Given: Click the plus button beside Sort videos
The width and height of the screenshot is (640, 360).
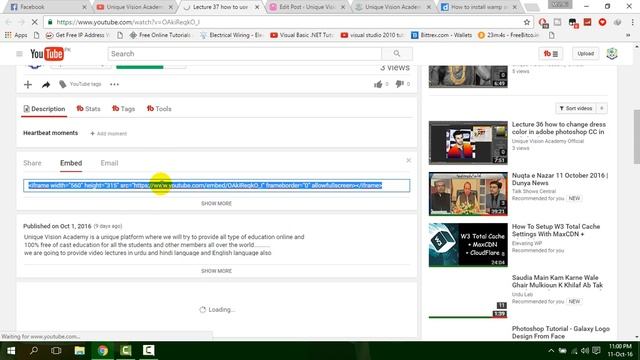Looking at the screenshot, I should click(602, 108).
